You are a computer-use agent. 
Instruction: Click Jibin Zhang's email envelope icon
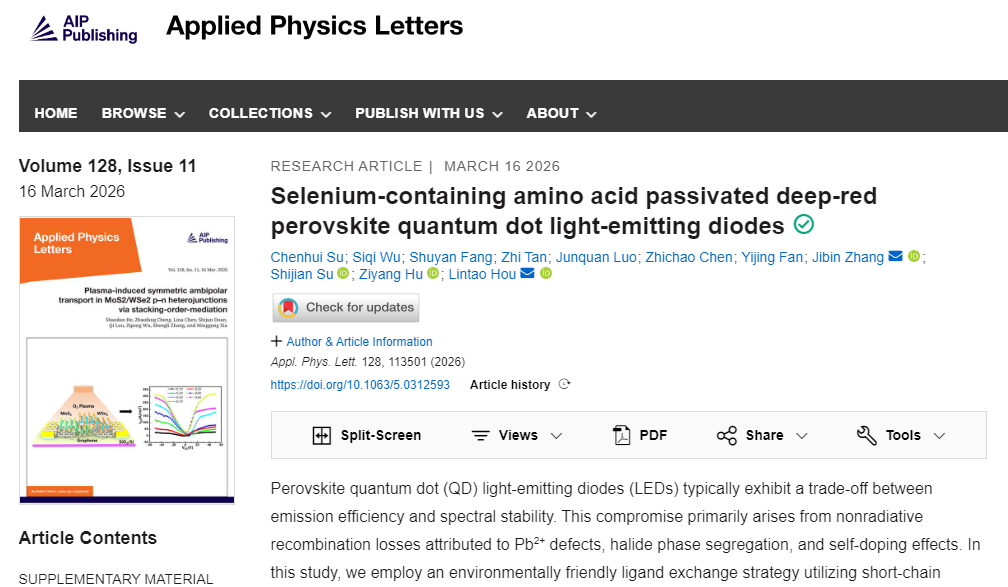(x=895, y=257)
